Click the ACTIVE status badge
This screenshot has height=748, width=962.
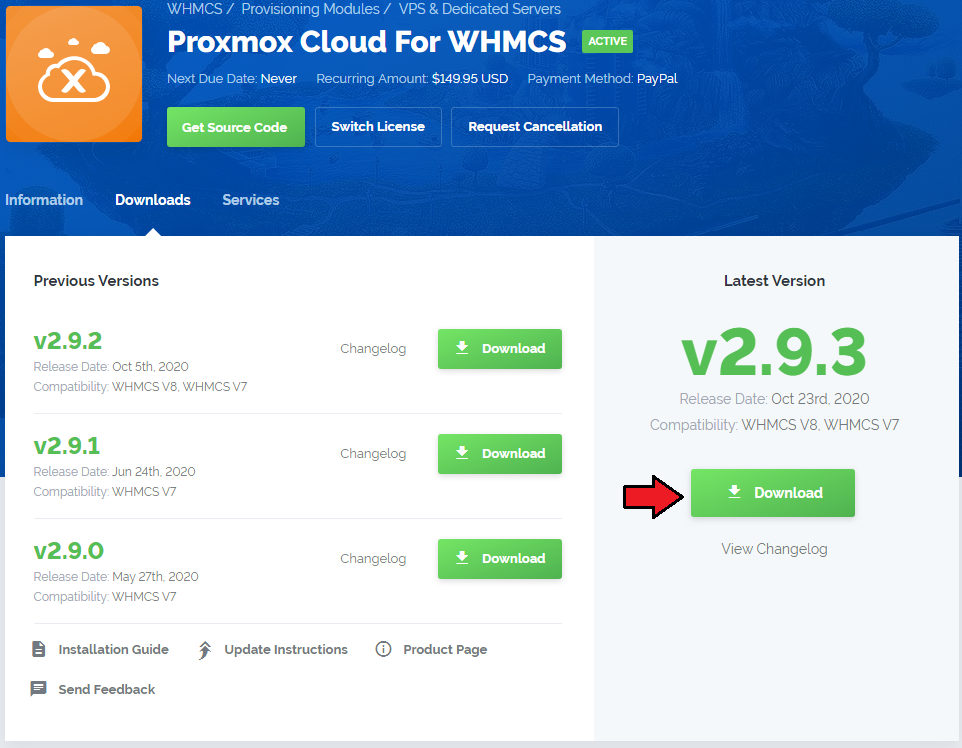tap(607, 41)
